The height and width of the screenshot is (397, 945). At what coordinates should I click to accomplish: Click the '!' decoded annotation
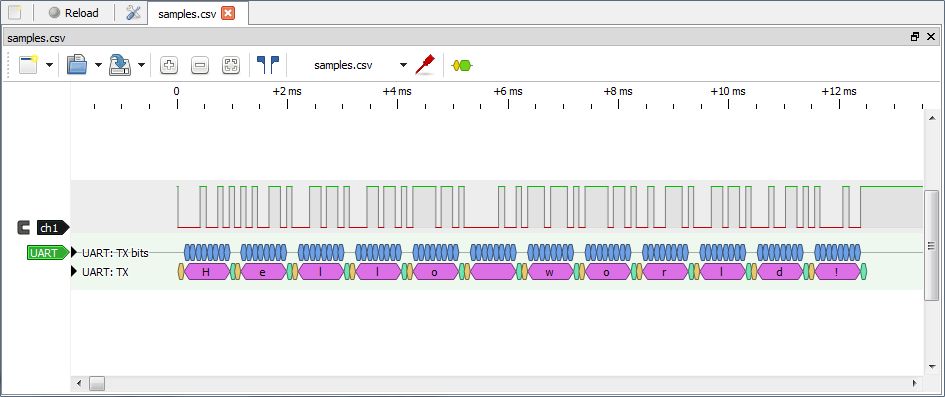tap(837, 272)
